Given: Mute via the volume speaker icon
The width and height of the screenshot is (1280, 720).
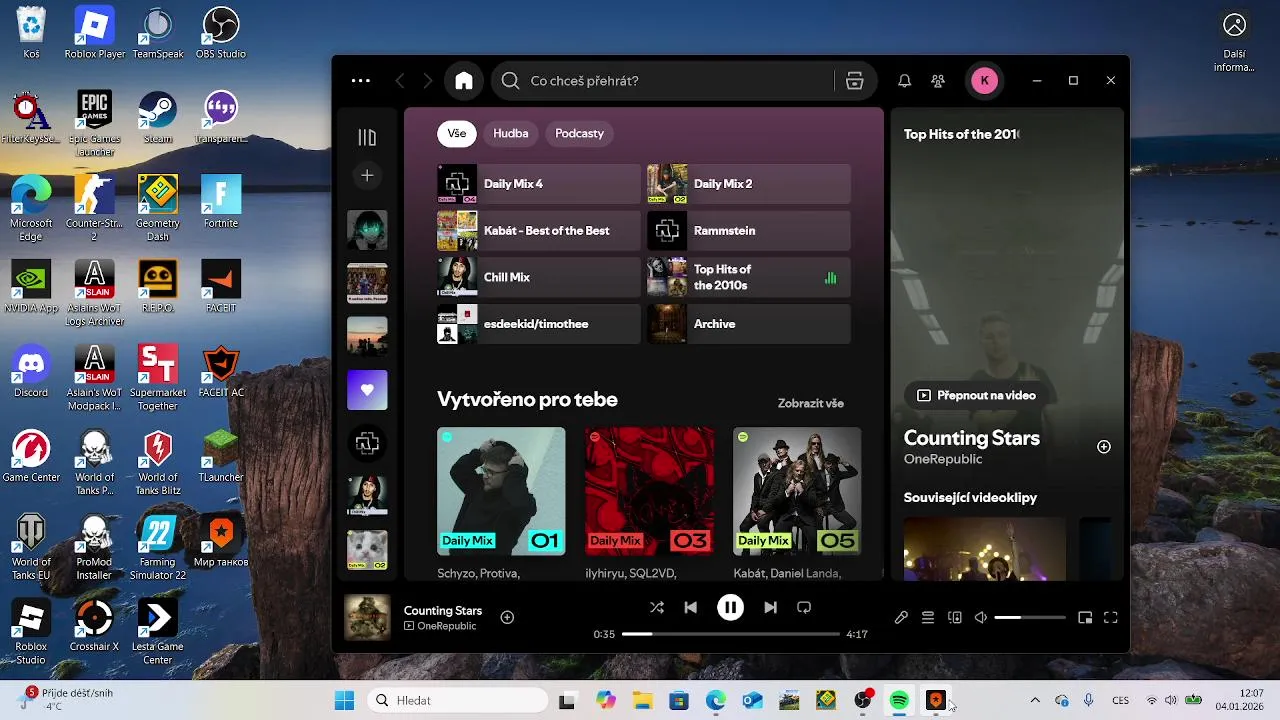Looking at the screenshot, I should click(x=981, y=618).
